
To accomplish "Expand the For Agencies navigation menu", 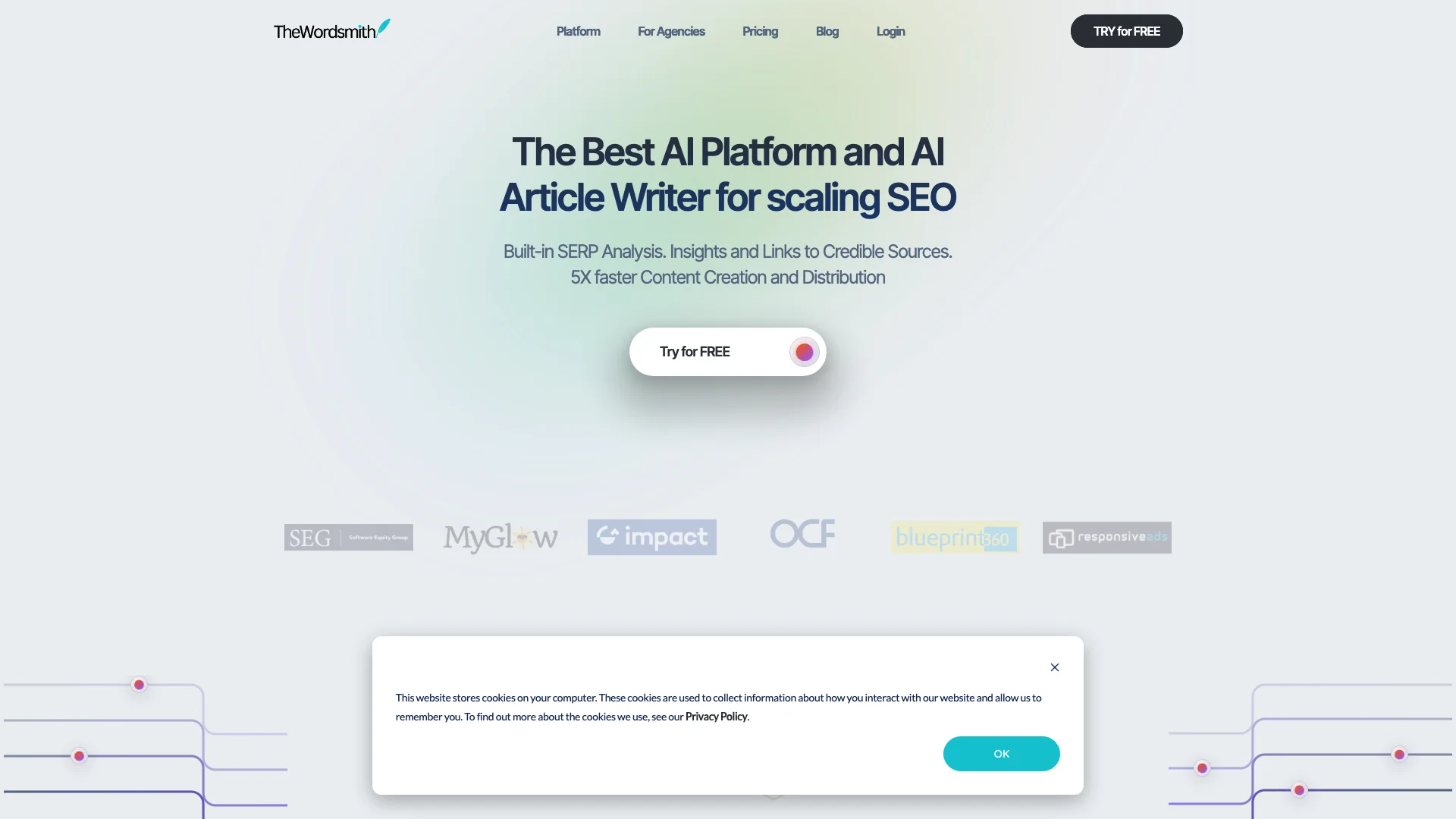I will (671, 31).
